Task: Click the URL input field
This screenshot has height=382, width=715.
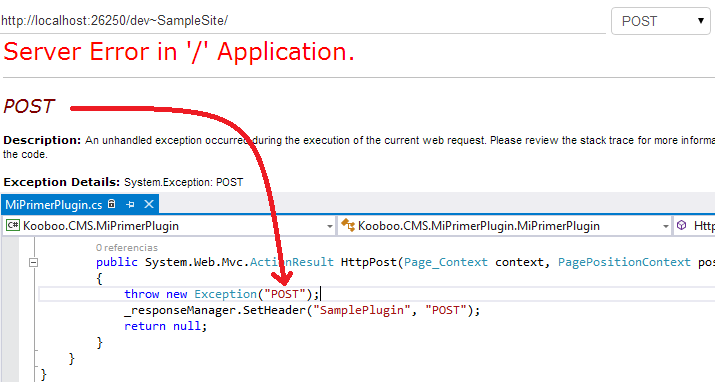Action: tap(303, 21)
